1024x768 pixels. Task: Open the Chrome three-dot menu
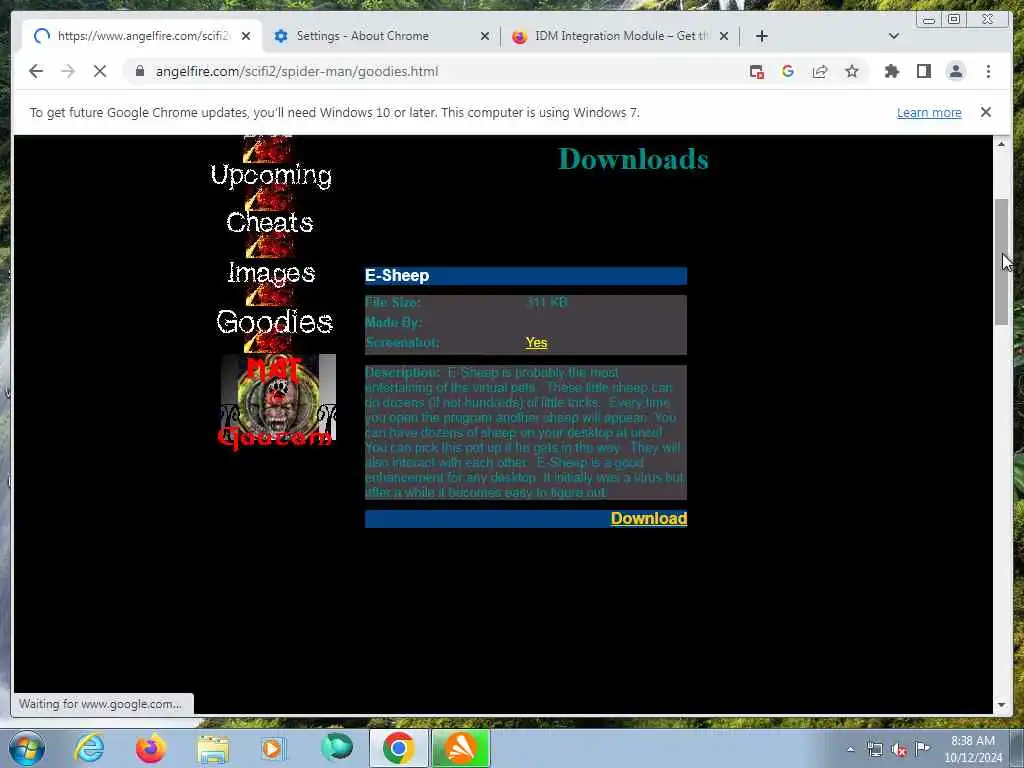988,71
